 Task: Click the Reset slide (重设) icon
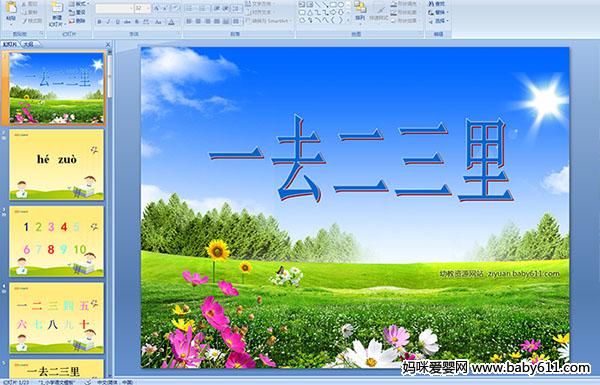[x=72, y=13]
